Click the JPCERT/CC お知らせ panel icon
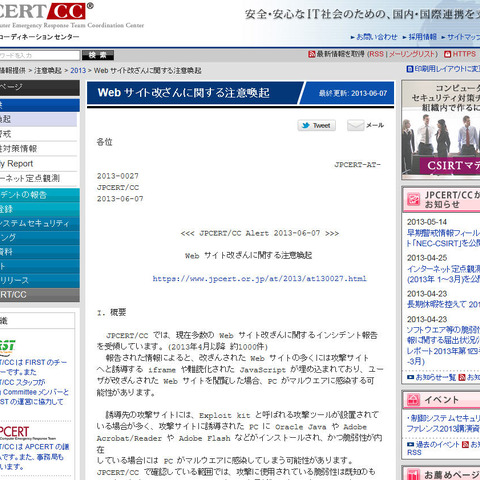 pos(413,199)
